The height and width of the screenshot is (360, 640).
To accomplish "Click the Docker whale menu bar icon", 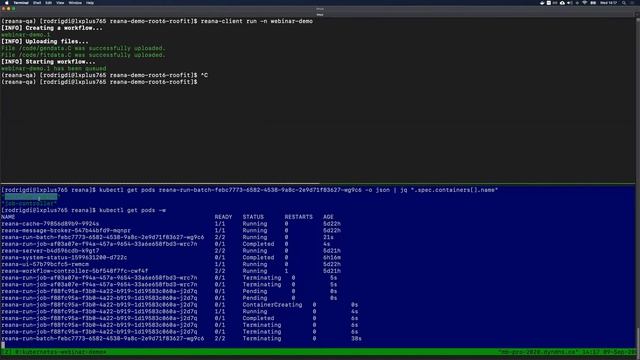I will 542,2.
